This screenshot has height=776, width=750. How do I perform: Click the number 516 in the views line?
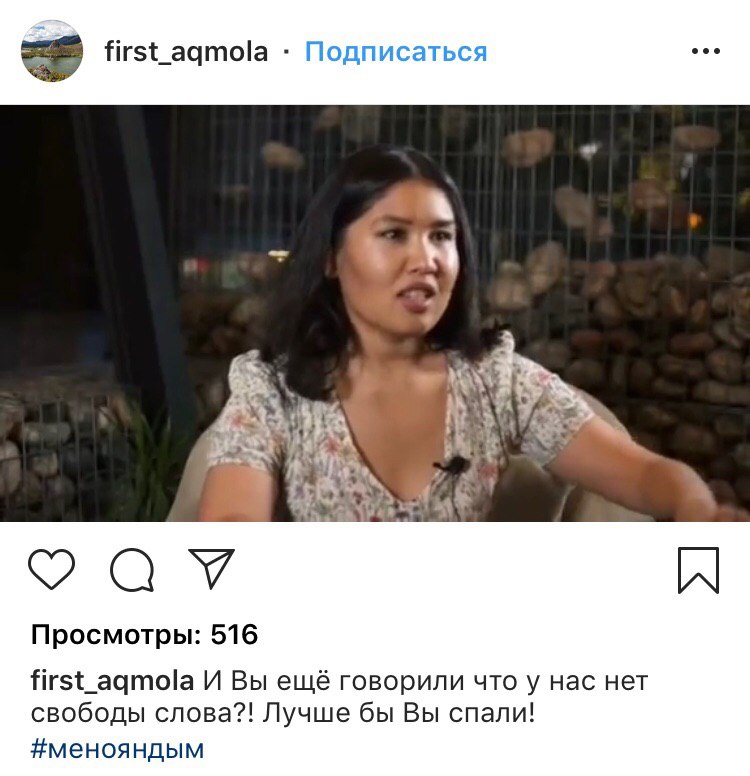pyautogui.click(x=234, y=634)
